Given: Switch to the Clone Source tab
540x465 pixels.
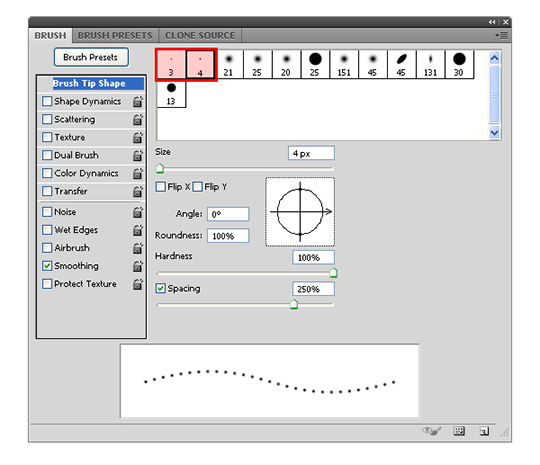Looking at the screenshot, I should point(200,35).
